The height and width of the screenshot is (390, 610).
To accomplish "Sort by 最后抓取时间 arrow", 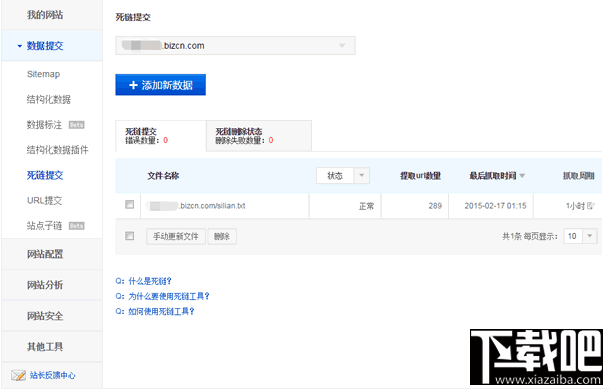I will 522,176.
